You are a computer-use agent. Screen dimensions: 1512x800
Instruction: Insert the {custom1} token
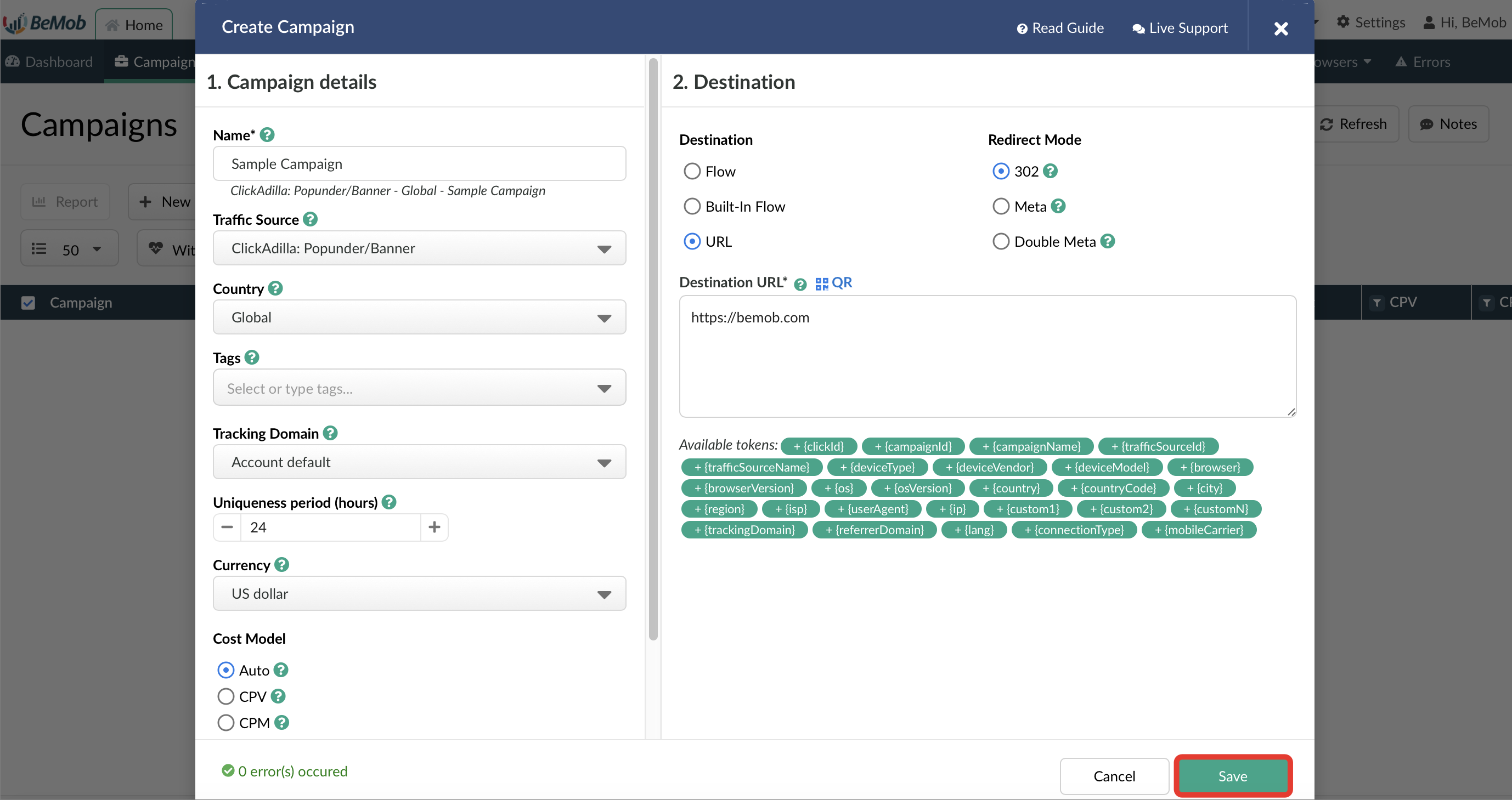(x=1028, y=509)
